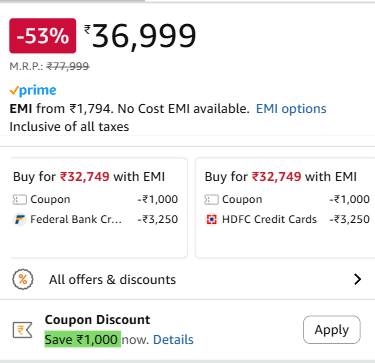Apply the coupon discount
Viewport: 375px width, 363px height.
332,330
